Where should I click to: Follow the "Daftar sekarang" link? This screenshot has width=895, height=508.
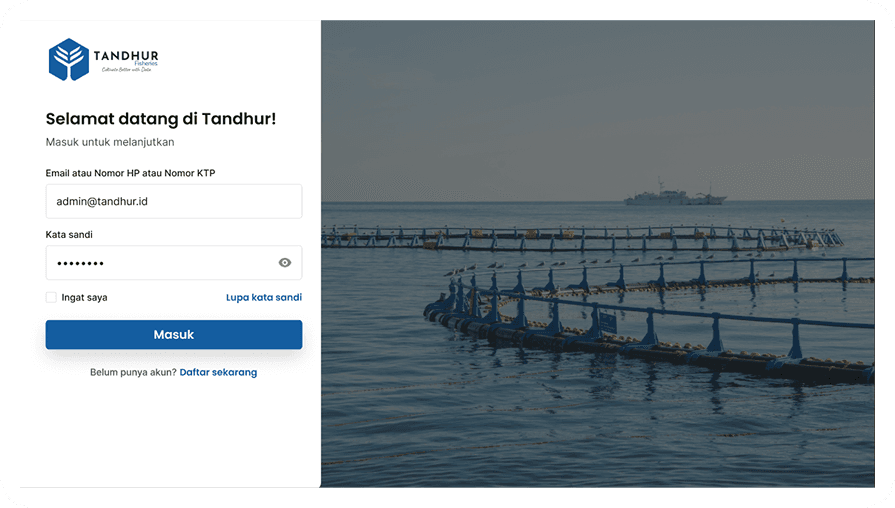pyautogui.click(x=218, y=372)
